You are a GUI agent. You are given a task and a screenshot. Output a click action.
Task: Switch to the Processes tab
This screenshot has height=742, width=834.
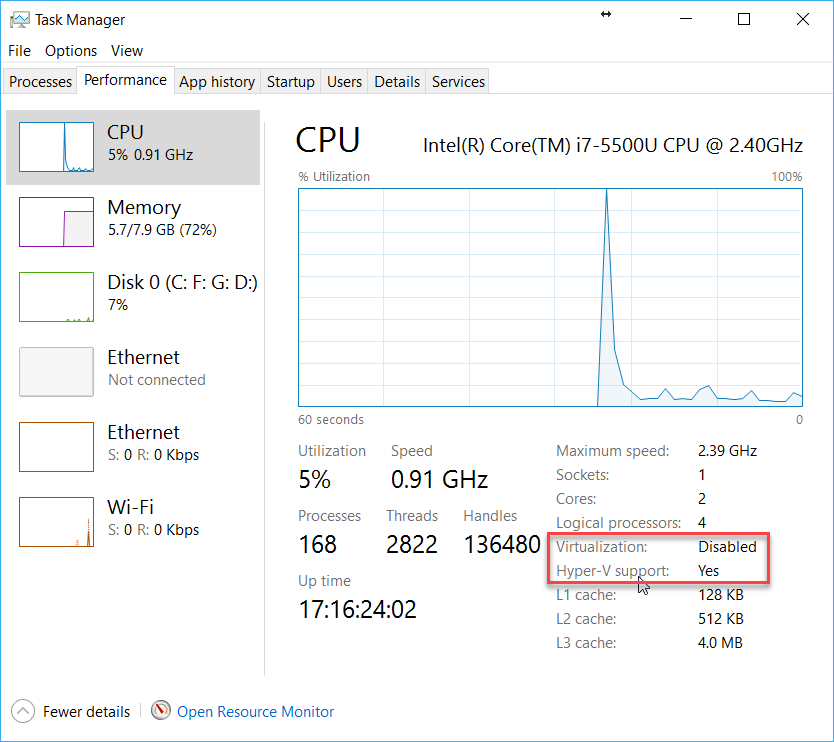click(40, 81)
